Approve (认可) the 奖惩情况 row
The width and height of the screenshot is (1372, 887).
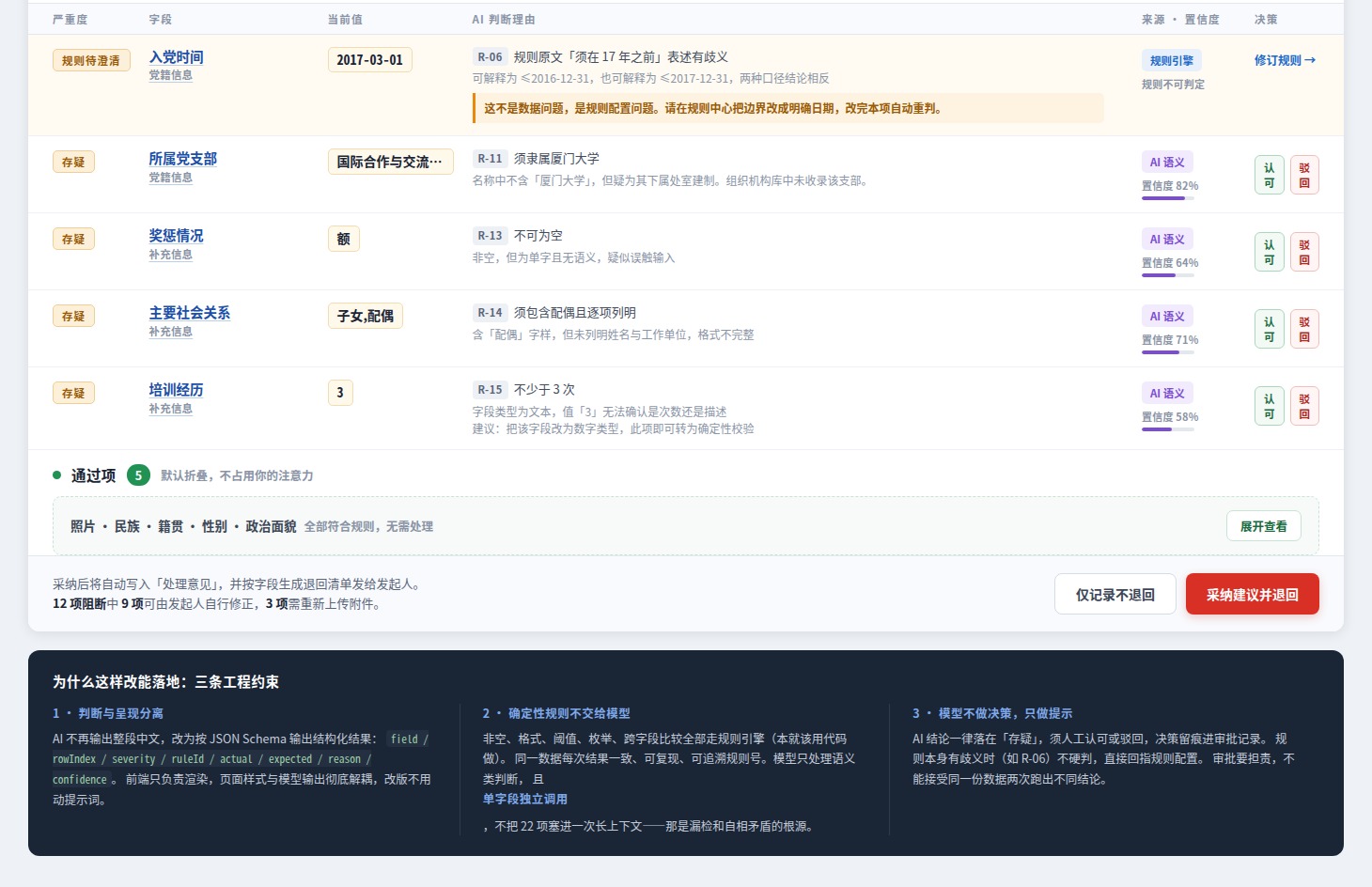(x=1269, y=252)
